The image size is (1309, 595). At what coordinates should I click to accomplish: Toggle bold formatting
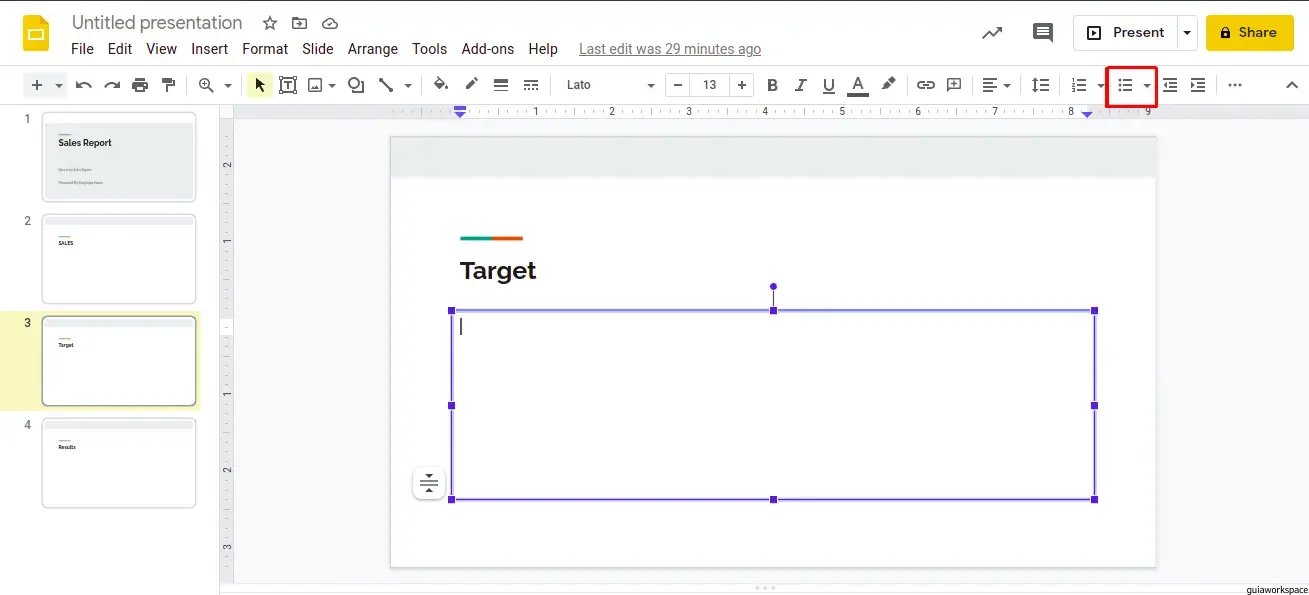tap(772, 85)
